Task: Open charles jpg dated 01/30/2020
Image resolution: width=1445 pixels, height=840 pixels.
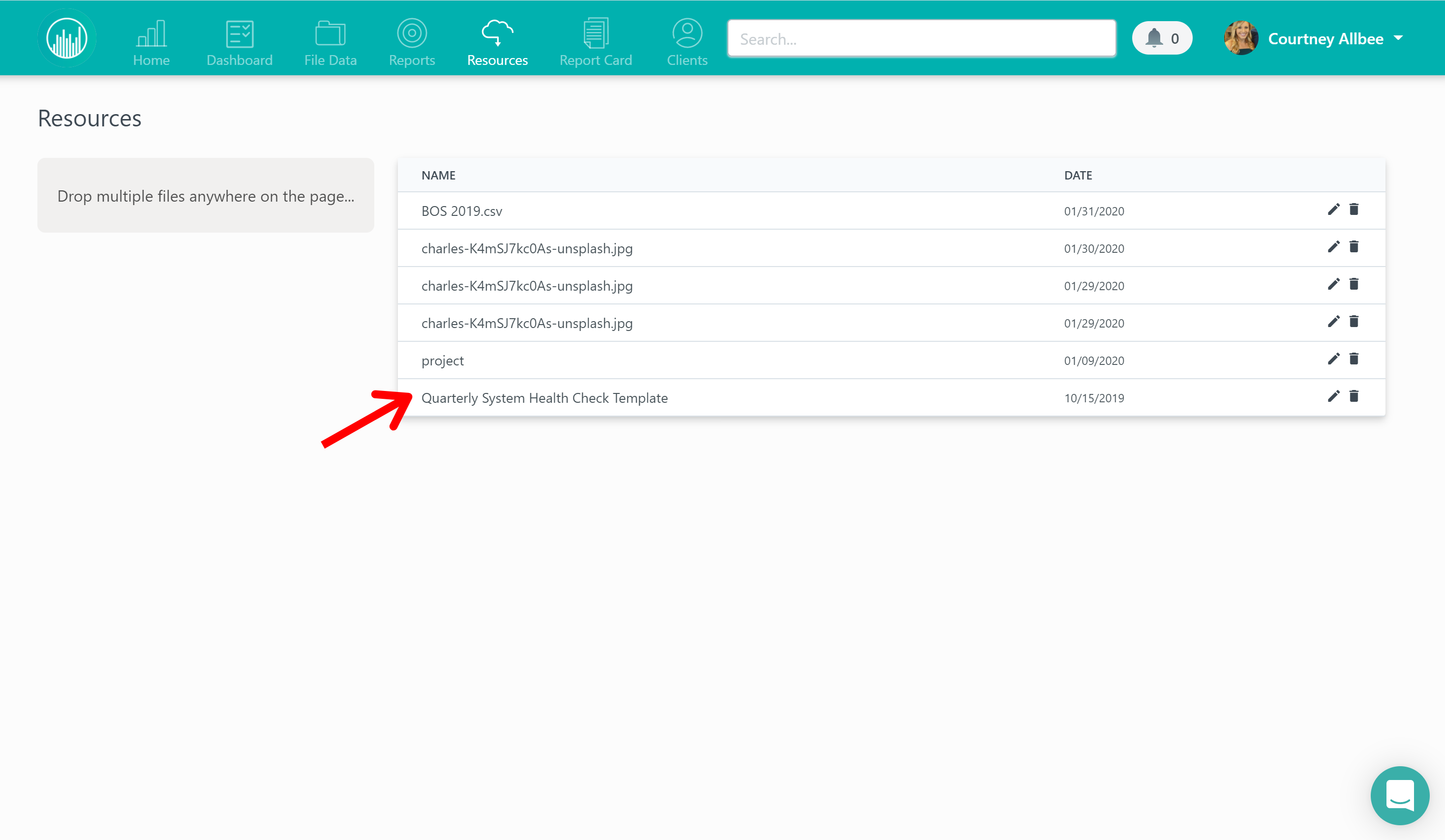Action: coord(527,249)
